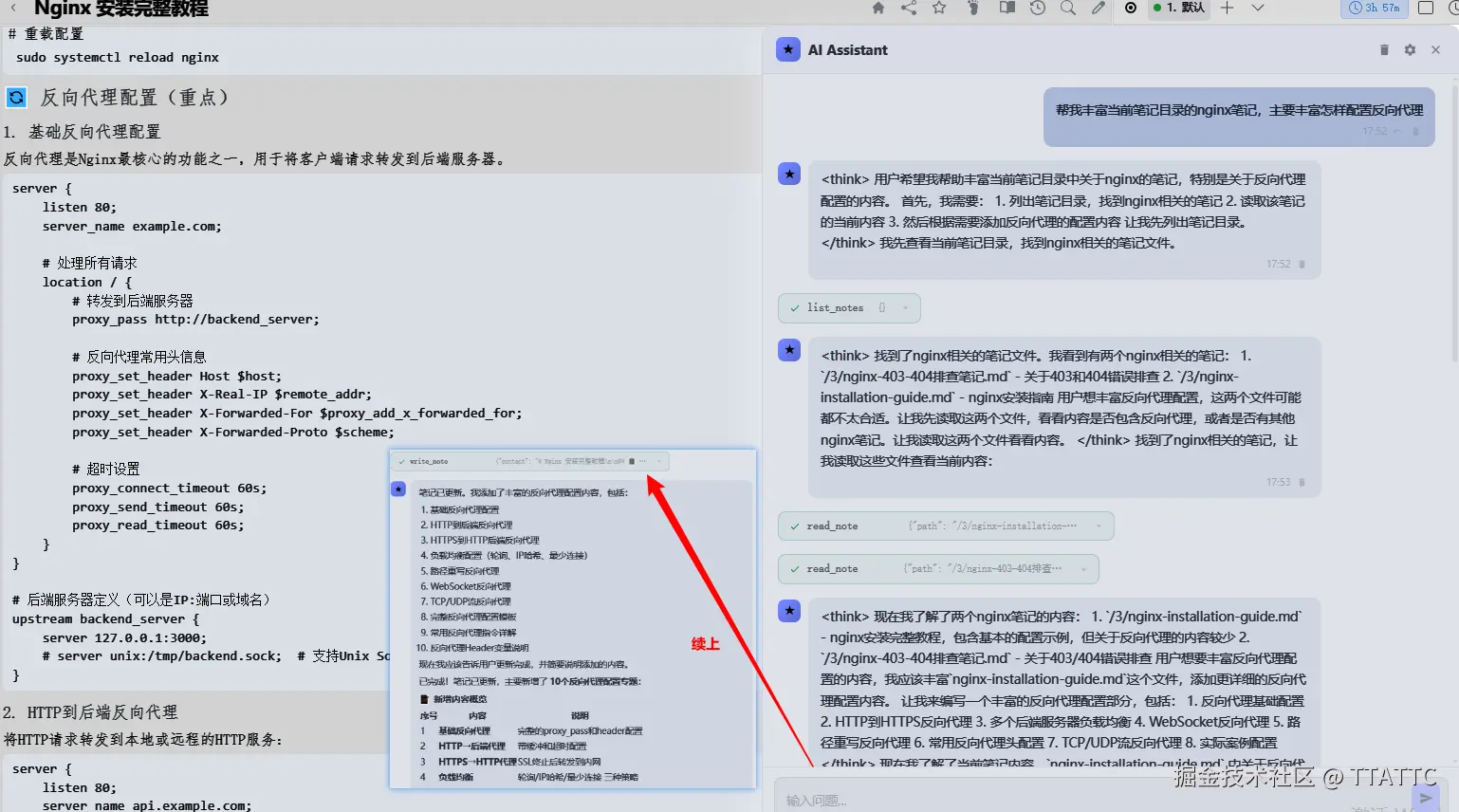Click the 3h 57m timer button
The image size is (1459, 812).
(1375, 8)
